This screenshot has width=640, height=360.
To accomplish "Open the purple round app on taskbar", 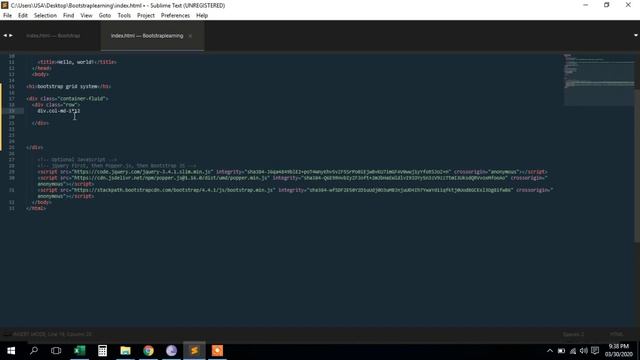I will 171,351.
